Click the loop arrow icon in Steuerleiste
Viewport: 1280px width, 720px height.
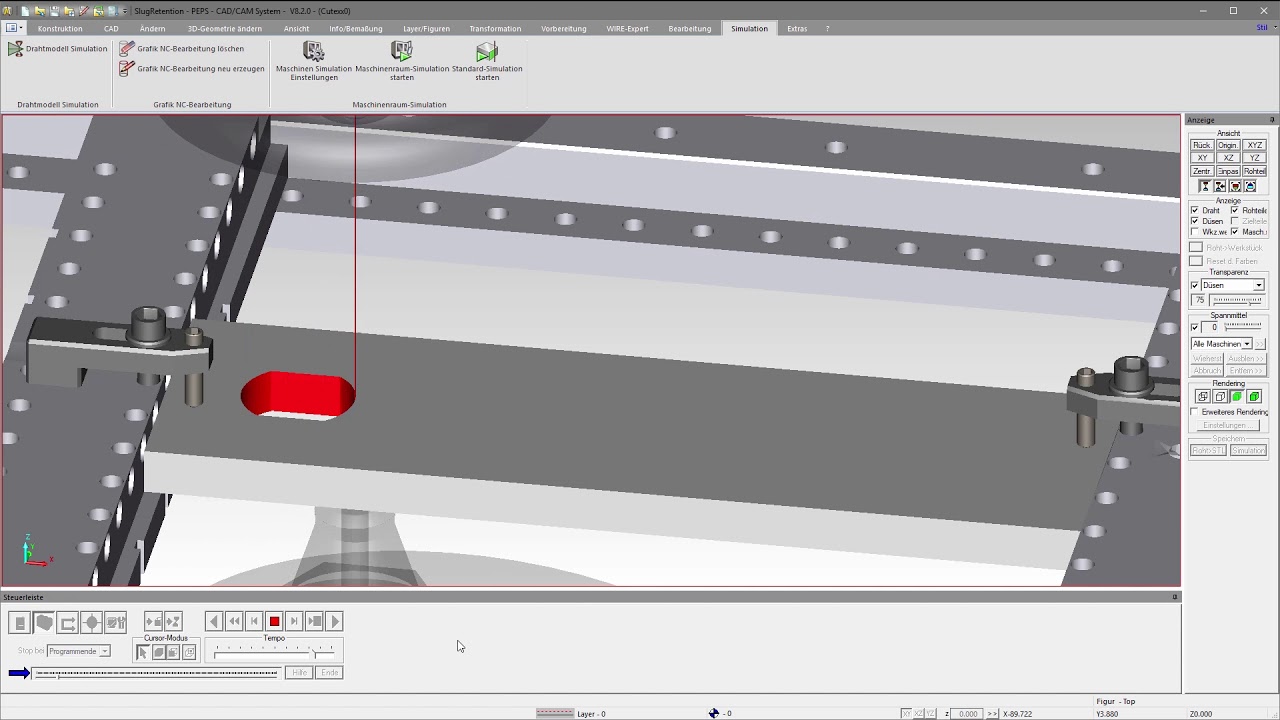[68, 623]
